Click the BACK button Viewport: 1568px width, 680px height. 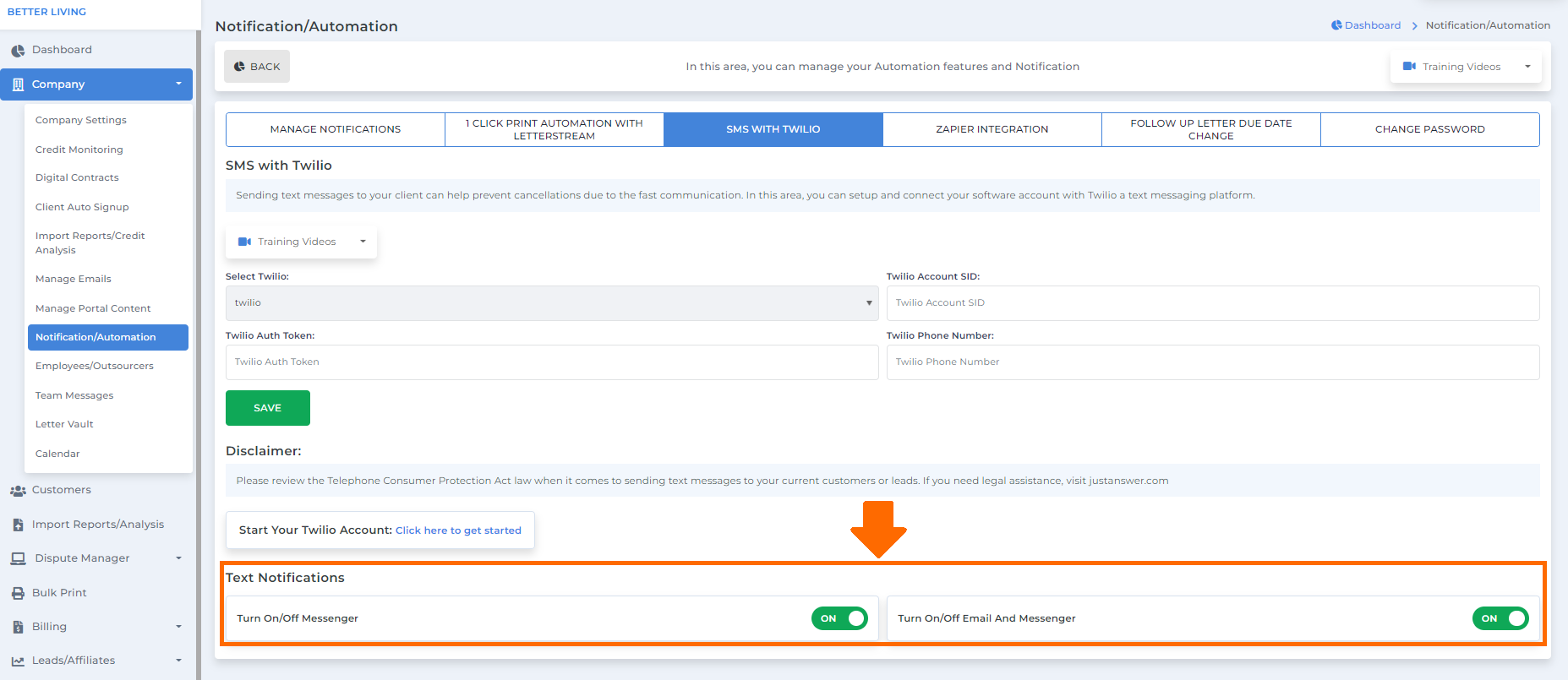tap(257, 67)
